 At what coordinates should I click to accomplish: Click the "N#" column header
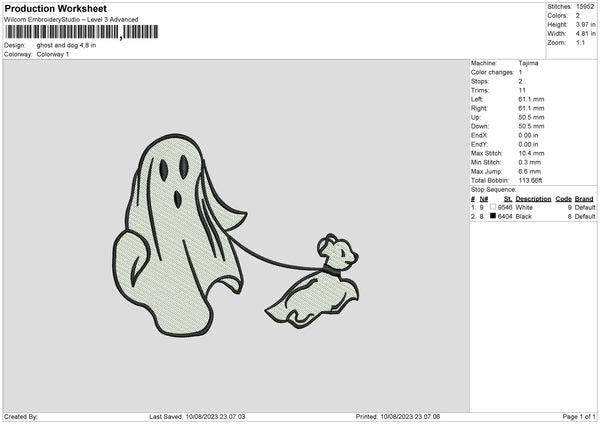[484, 199]
